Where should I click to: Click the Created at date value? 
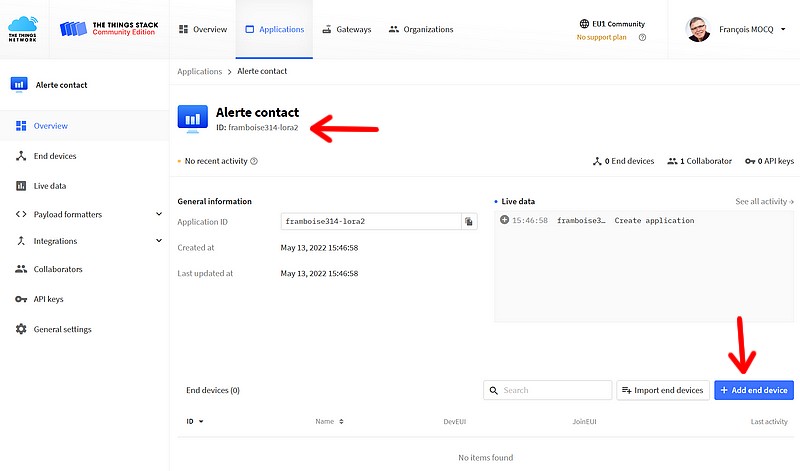[x=319, y=248]
